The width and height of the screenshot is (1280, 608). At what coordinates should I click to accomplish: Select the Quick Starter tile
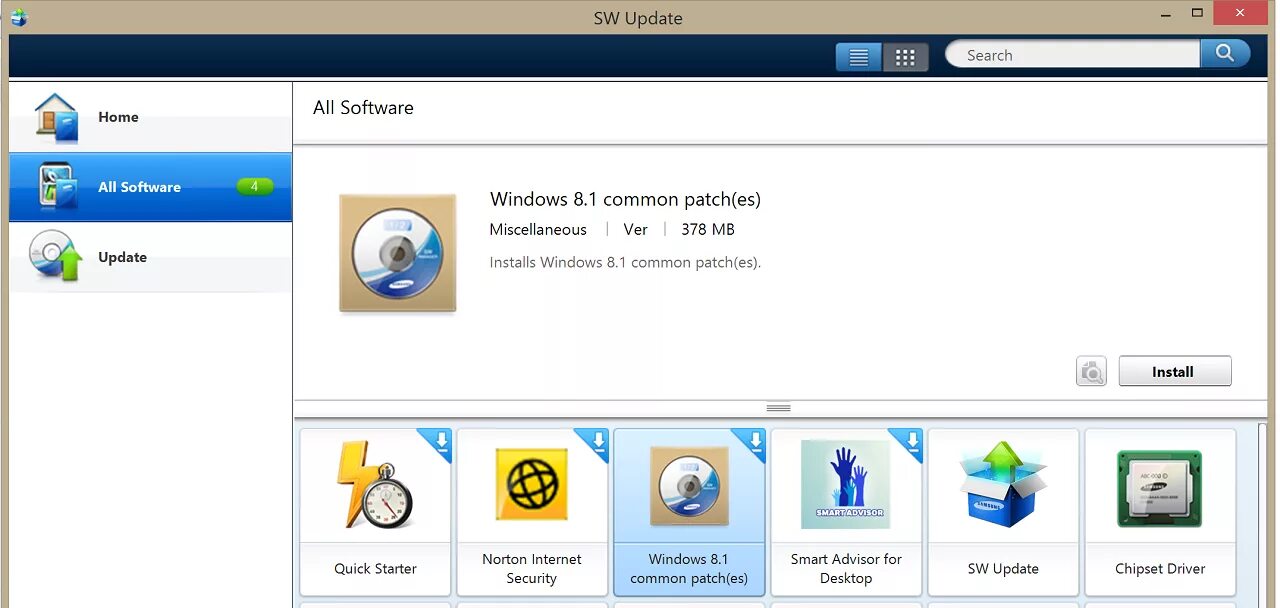coord(375,512)
